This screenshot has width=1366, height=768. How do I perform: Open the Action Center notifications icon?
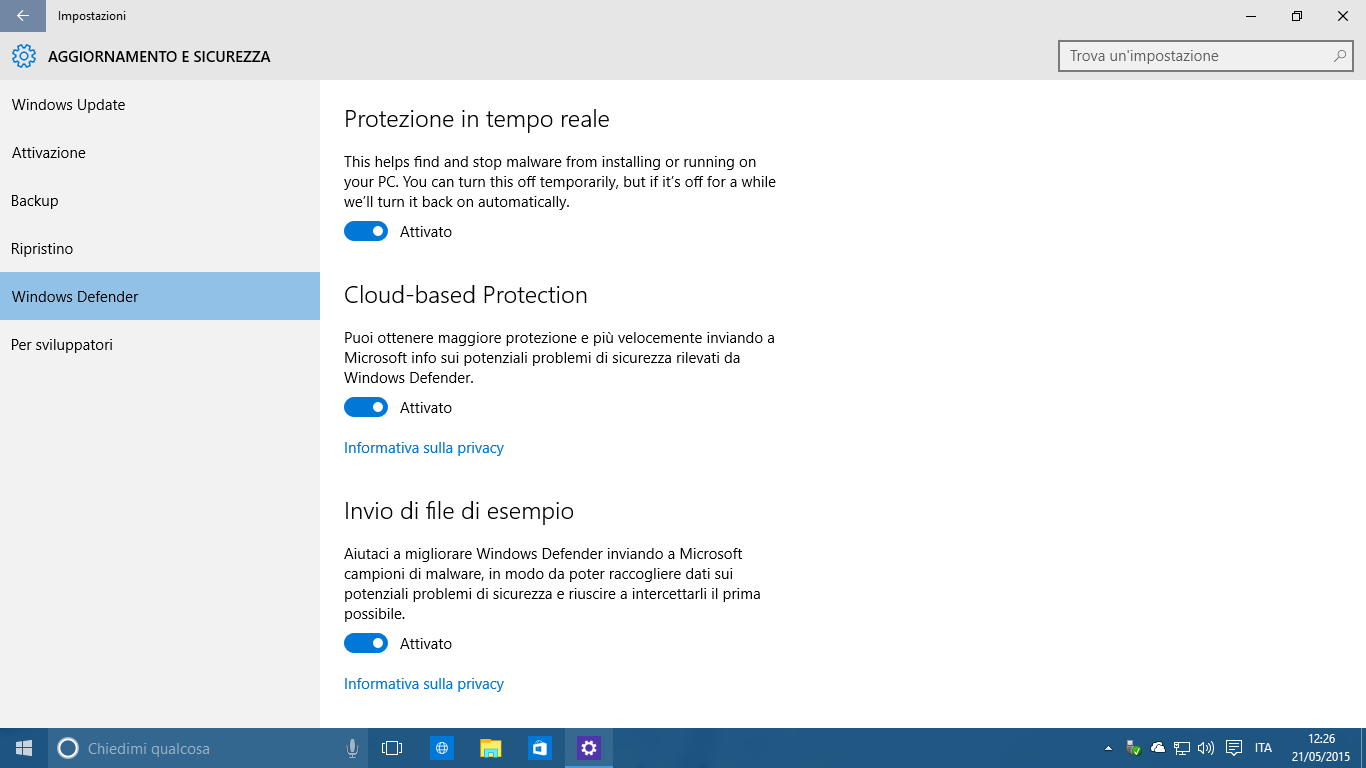coord(1234,748)
